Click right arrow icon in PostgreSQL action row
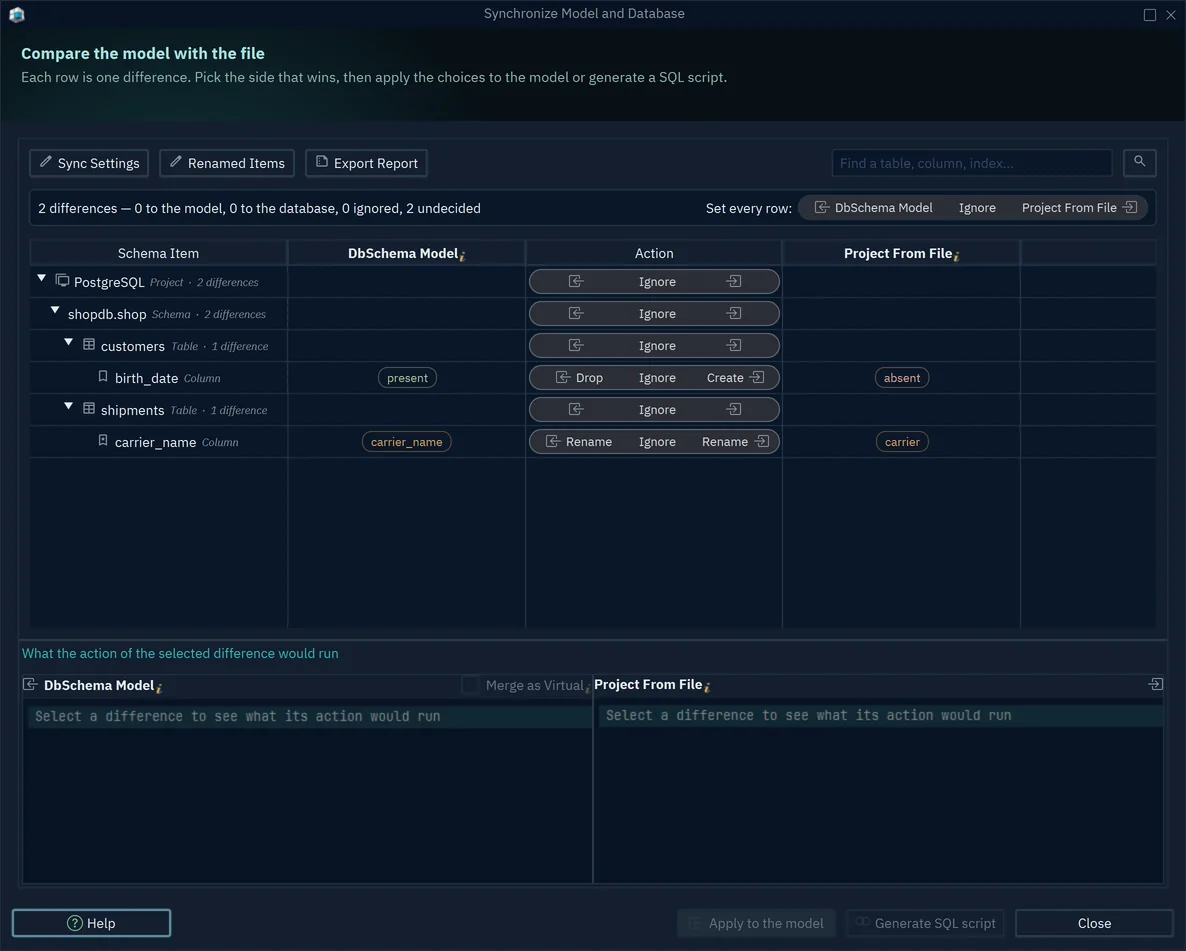This screenshot has width=1186, height=951. pos(734,281)
